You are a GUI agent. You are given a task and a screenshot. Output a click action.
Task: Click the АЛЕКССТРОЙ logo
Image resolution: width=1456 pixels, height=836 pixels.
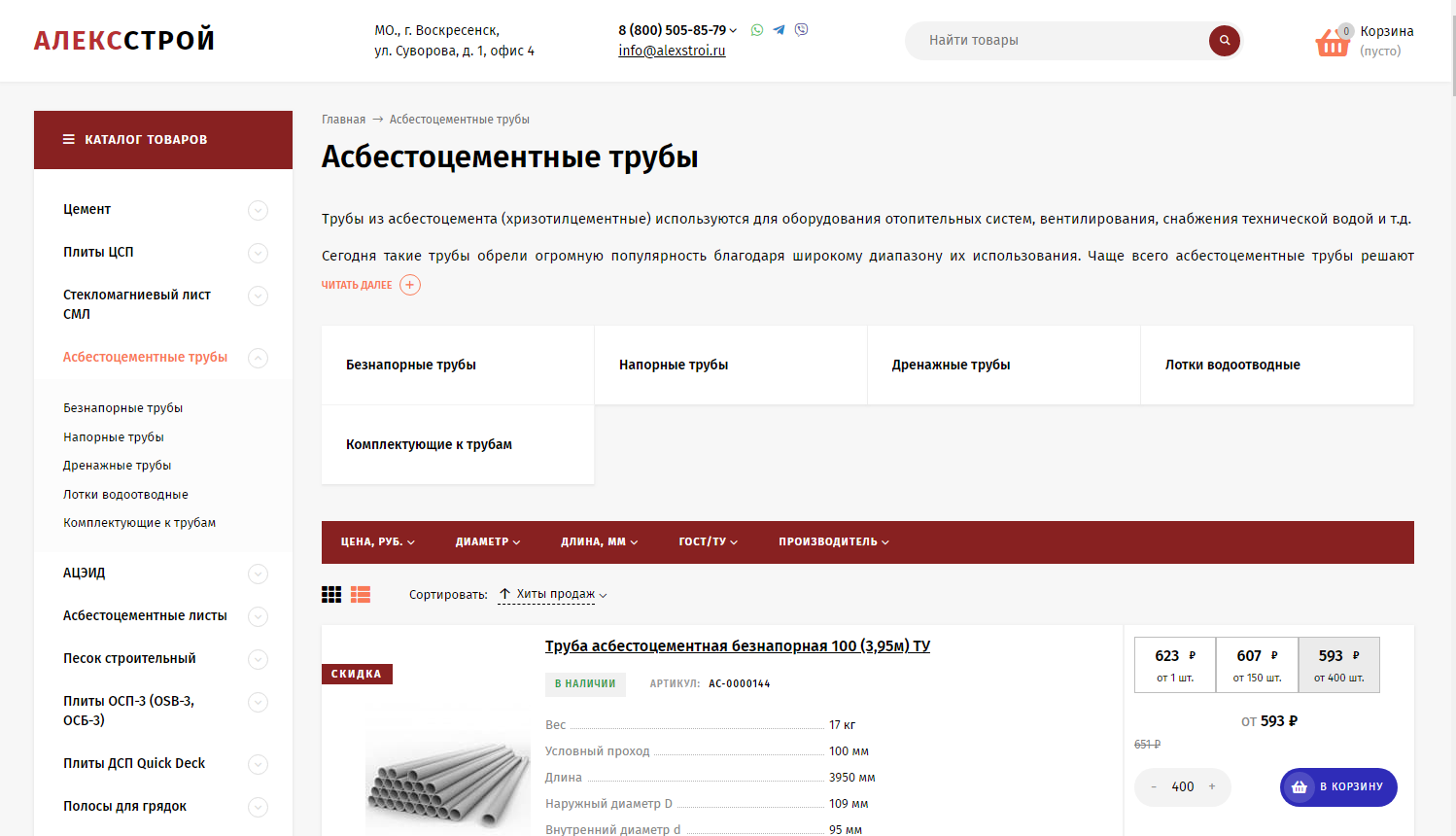coord(124,41)
